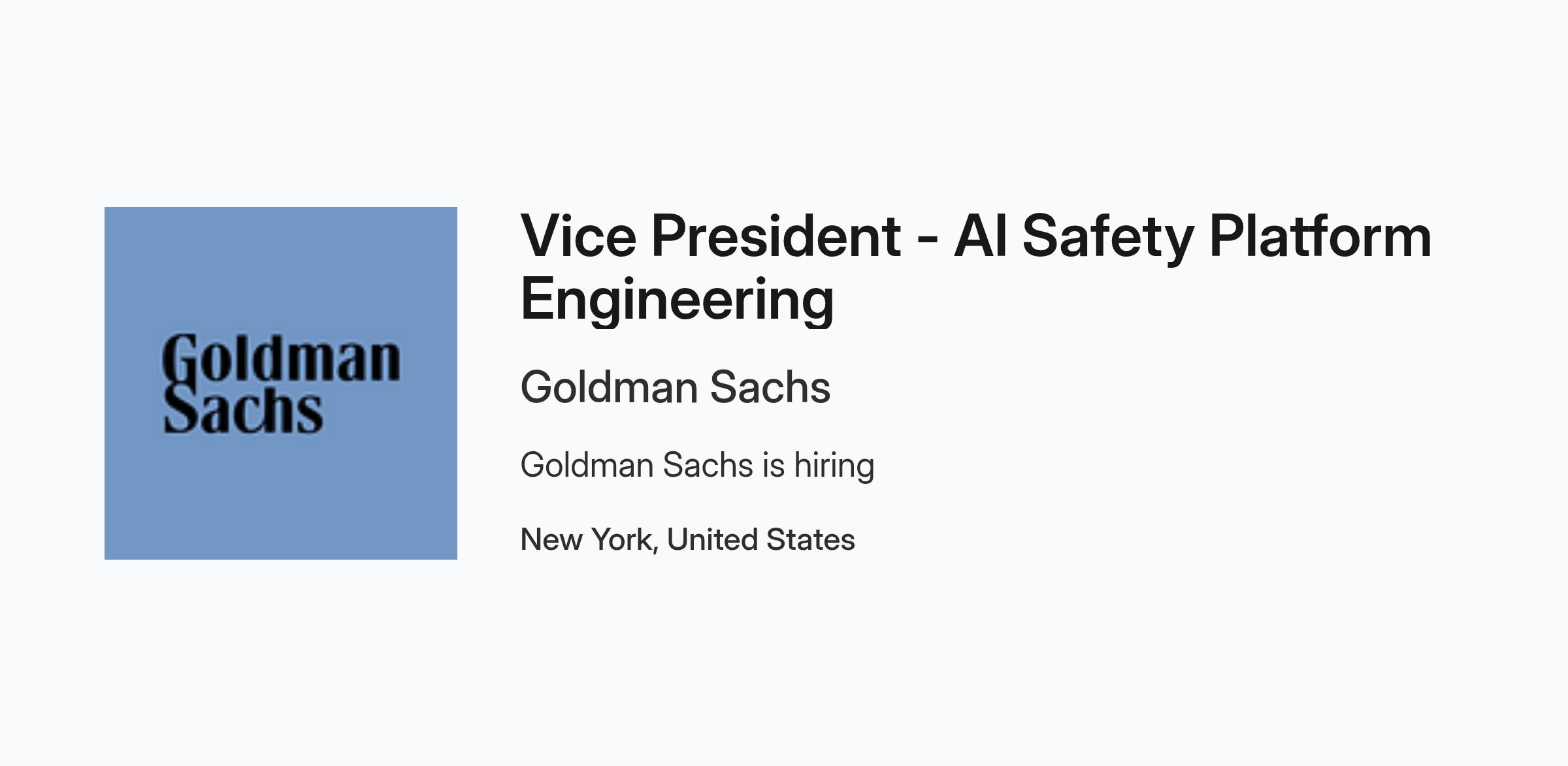
Task: Click the word Safety in the job title
Action: point(1108,238)
